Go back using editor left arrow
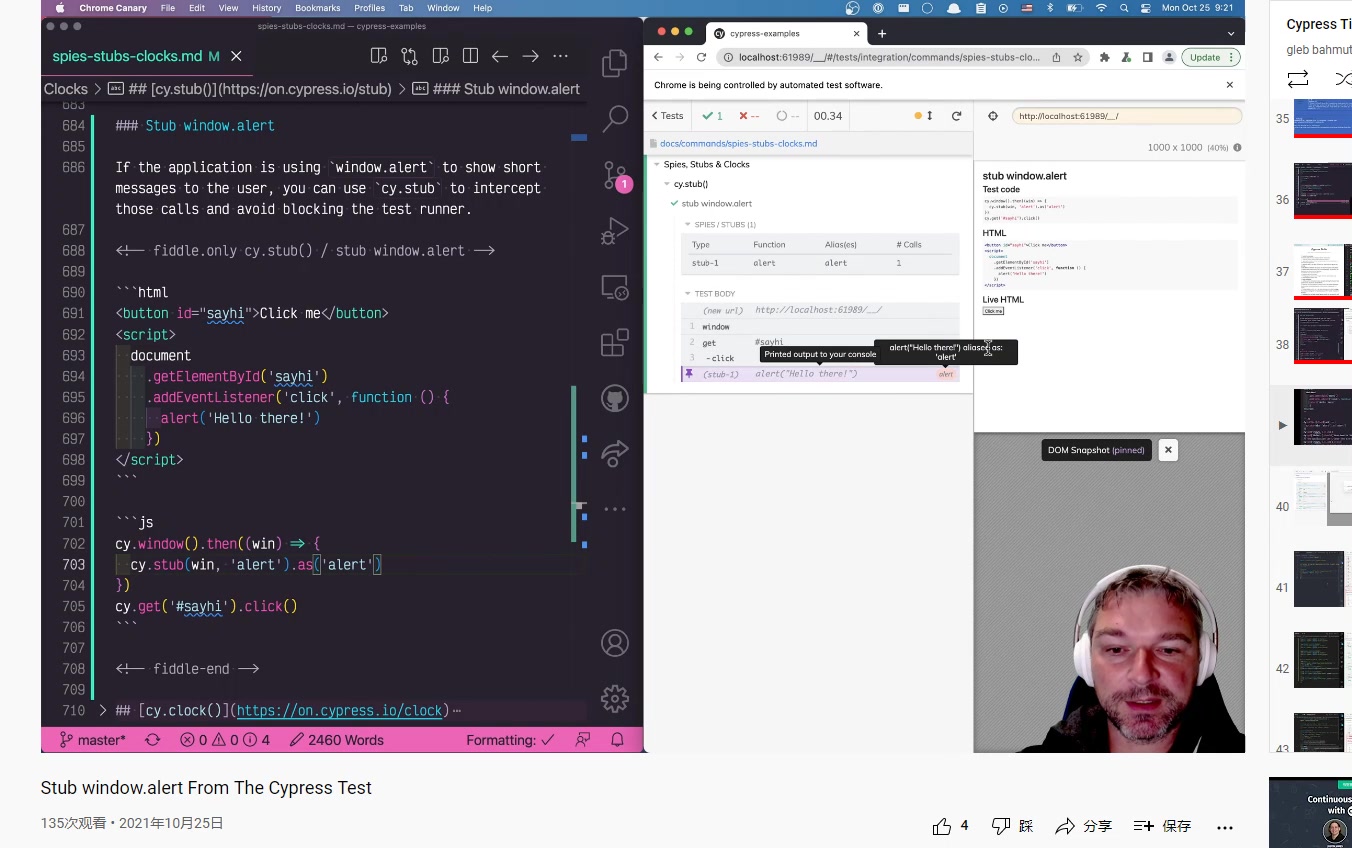1352x848 pixels. (500, 56)
